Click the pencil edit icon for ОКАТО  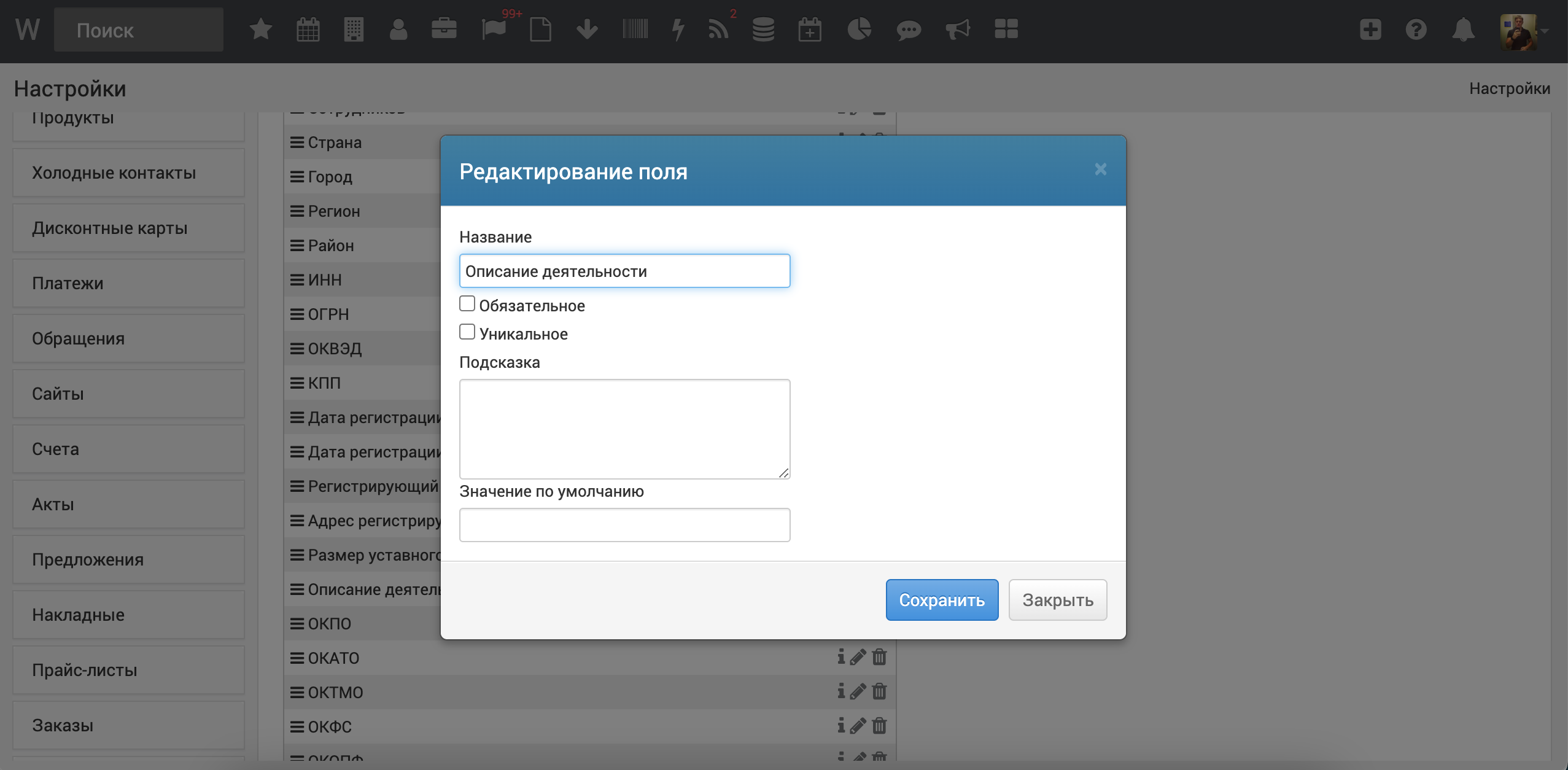858,657
